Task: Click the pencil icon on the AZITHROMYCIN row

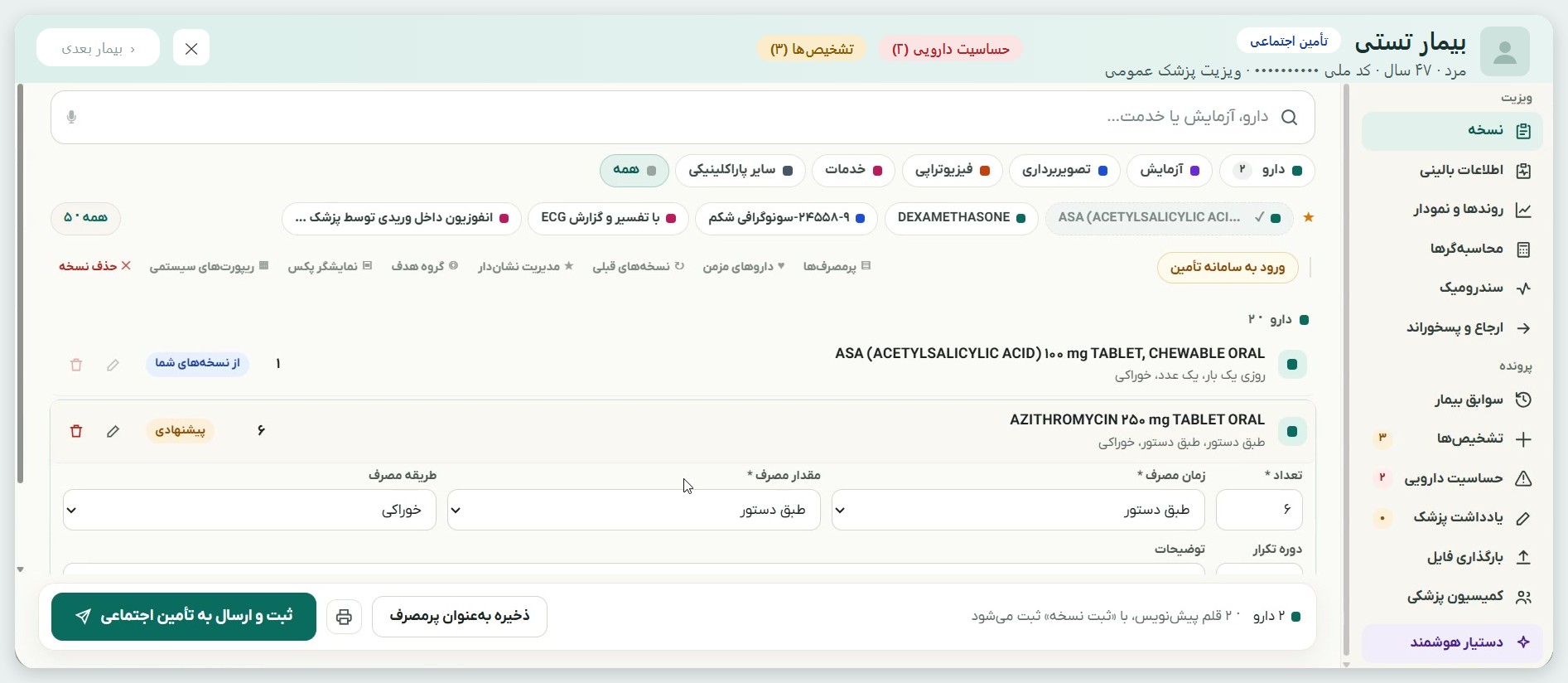Action: [x=113, y=431]
